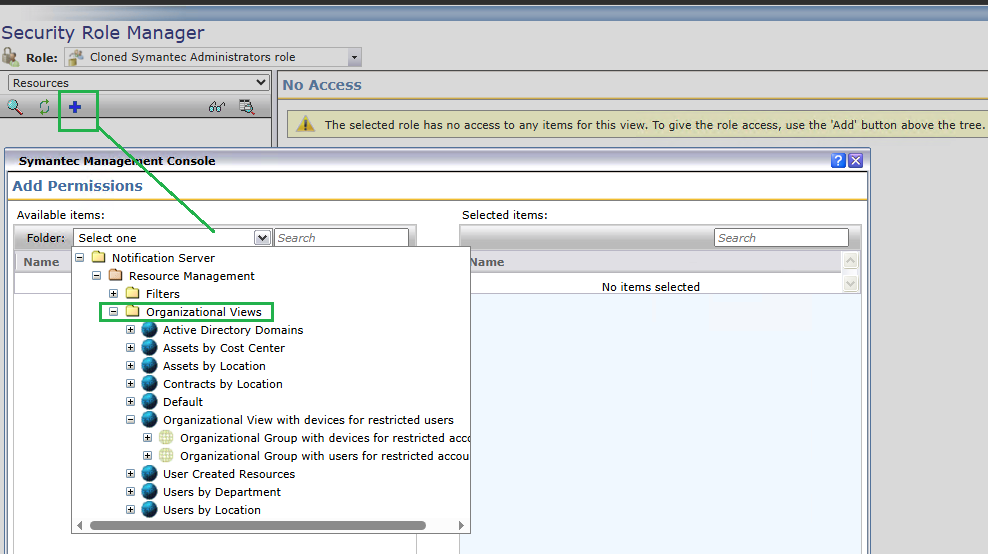Expand users for restricted accounts group
Screen dimensions: 988x554
click(x=147, y=455)
